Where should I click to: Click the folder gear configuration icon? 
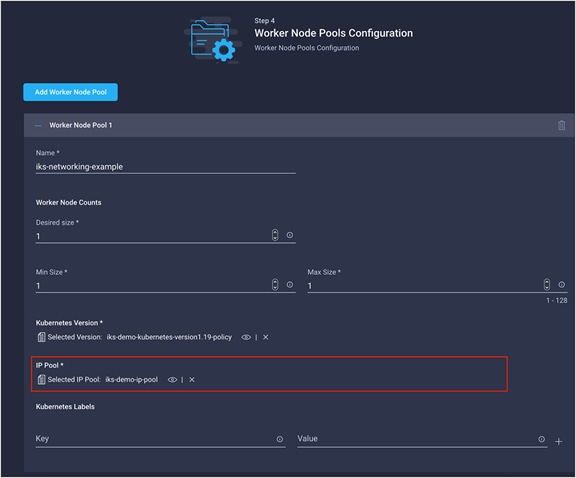click(213, 40)
